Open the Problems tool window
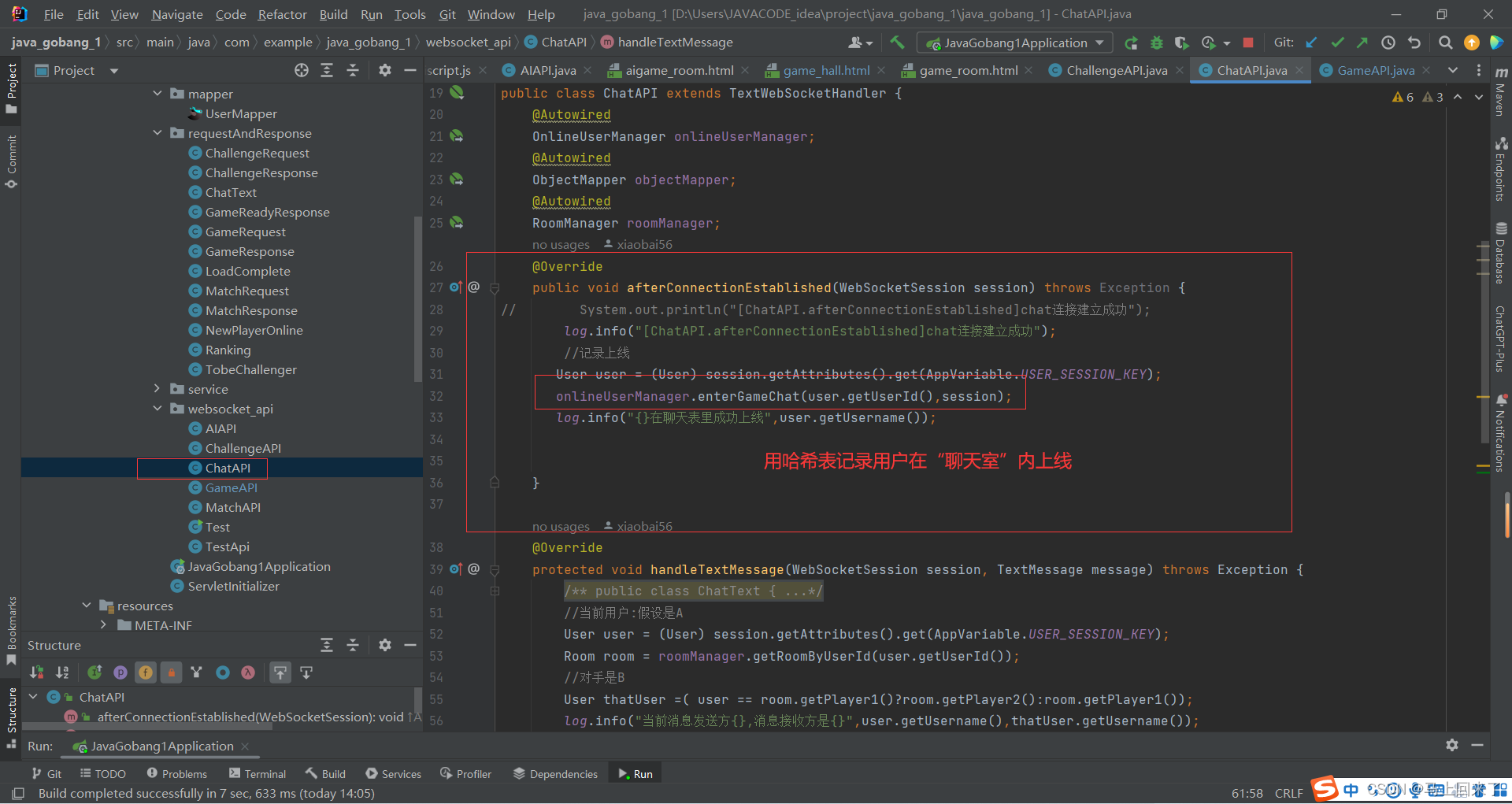This screenshot has width=1512, height=804. 177,774
